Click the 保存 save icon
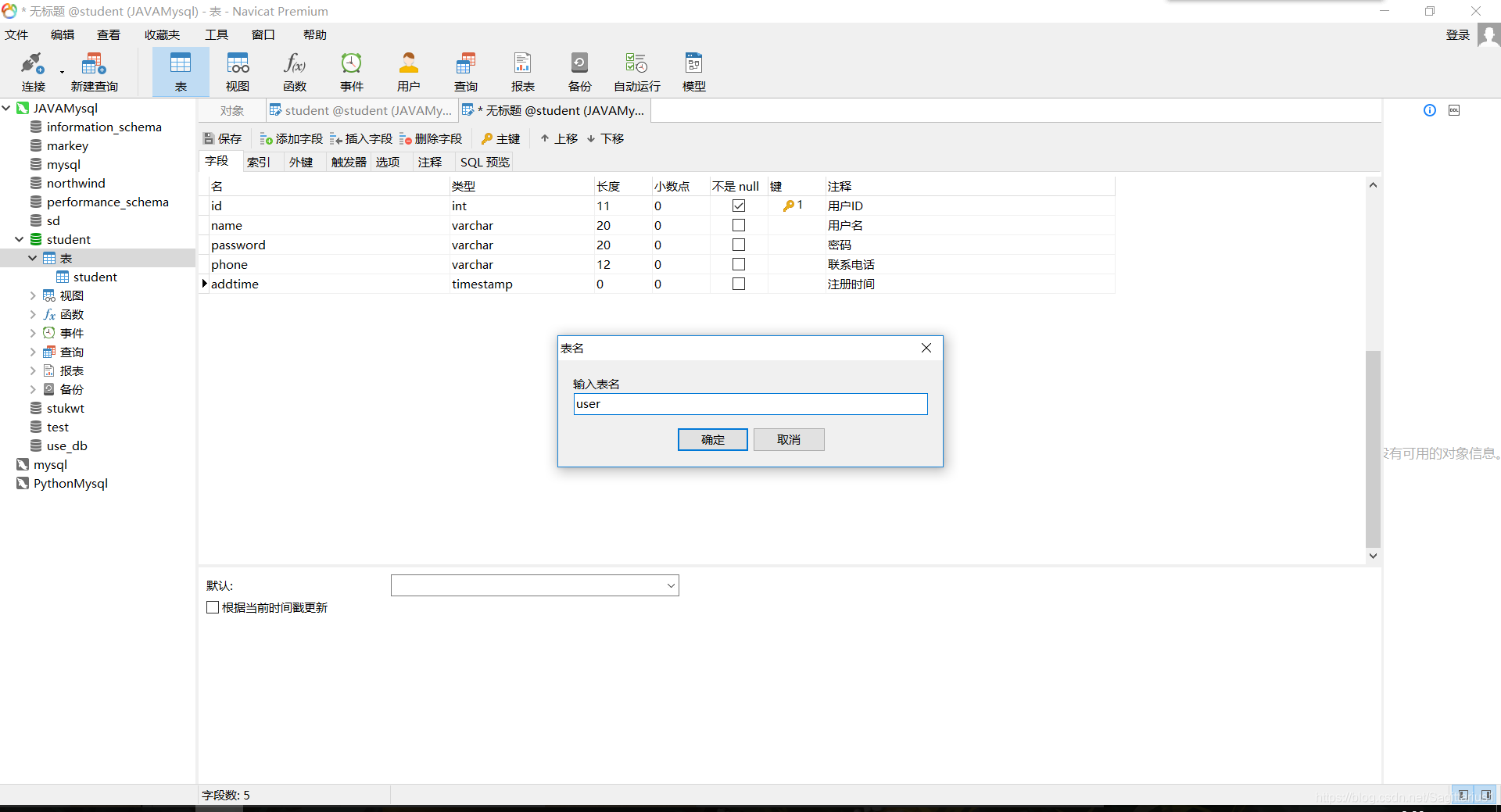This screenshot has width=1501, height=812. point(223,138)
